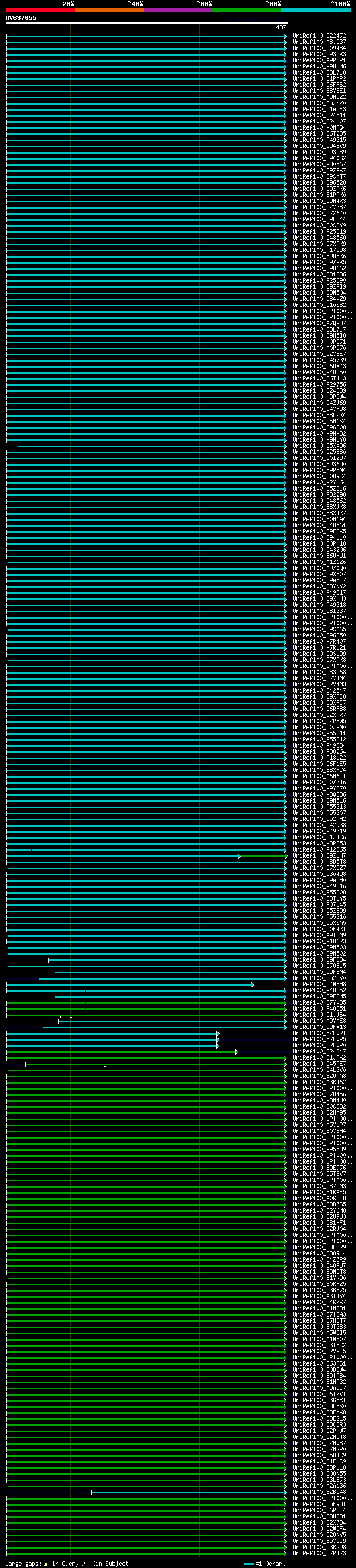Select the UniRef100_P17598 label
This screenshot has width=356, height=1568.
tap(319, 250)
